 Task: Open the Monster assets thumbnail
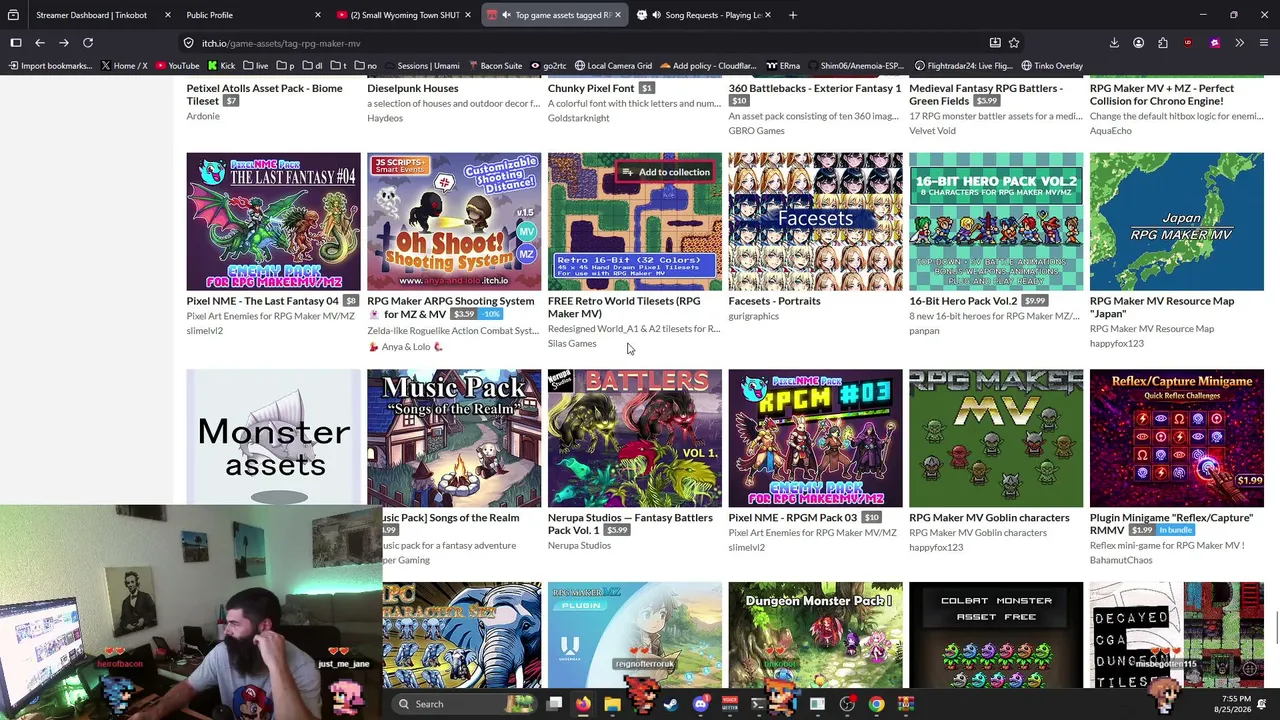pos(273,439)
